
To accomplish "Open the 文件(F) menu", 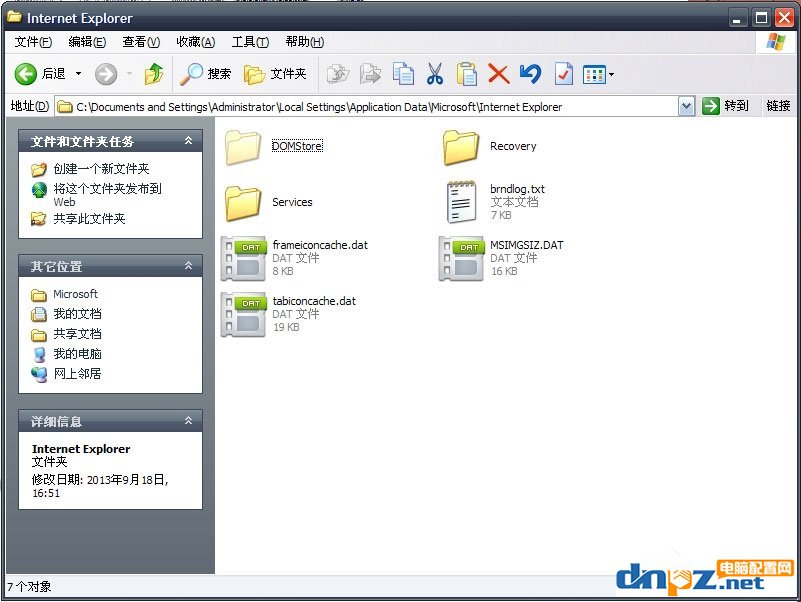I will [x=33, y=42].
